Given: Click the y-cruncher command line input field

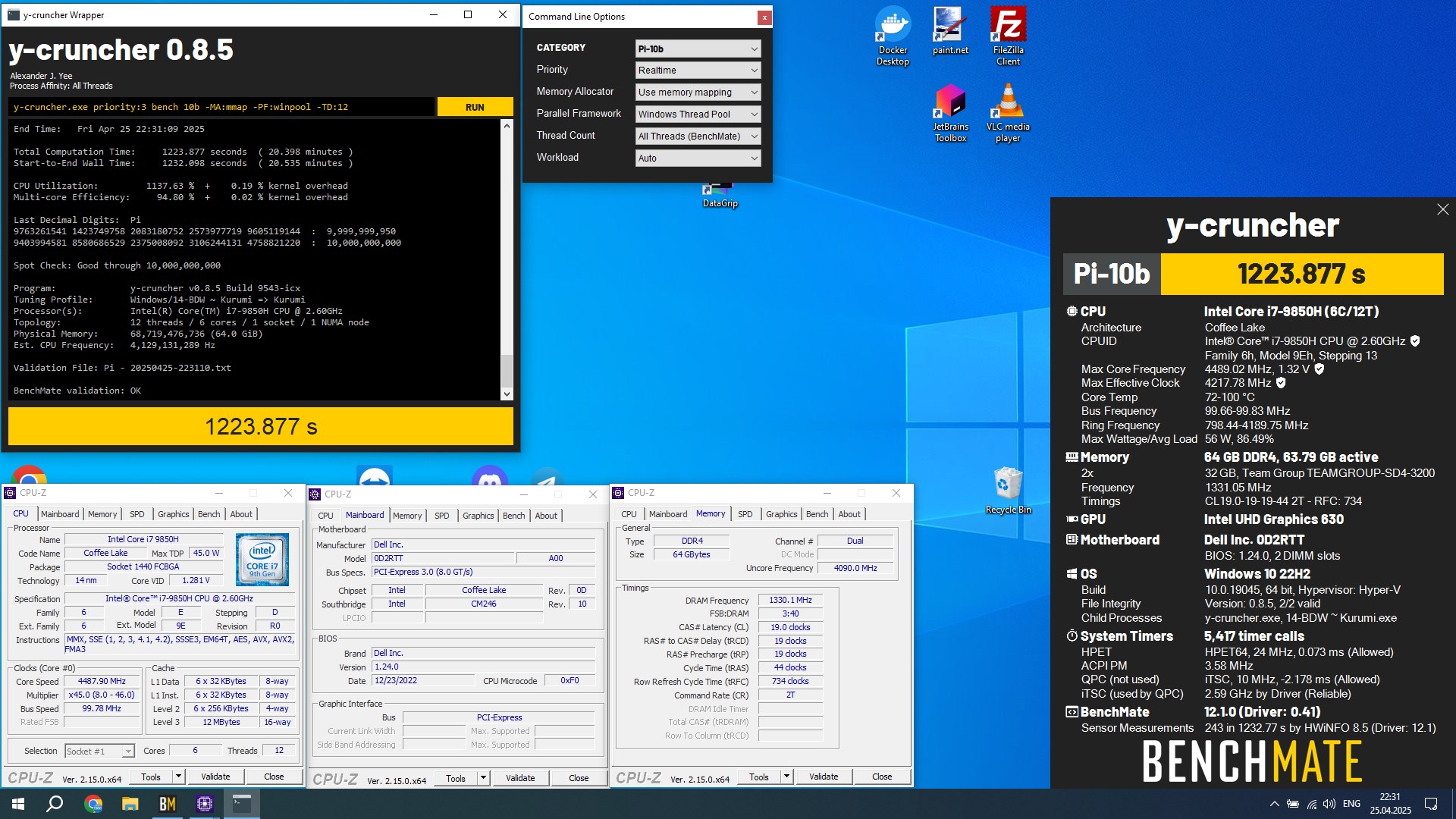Looking at the screenshot, I should tap(221, 107).
